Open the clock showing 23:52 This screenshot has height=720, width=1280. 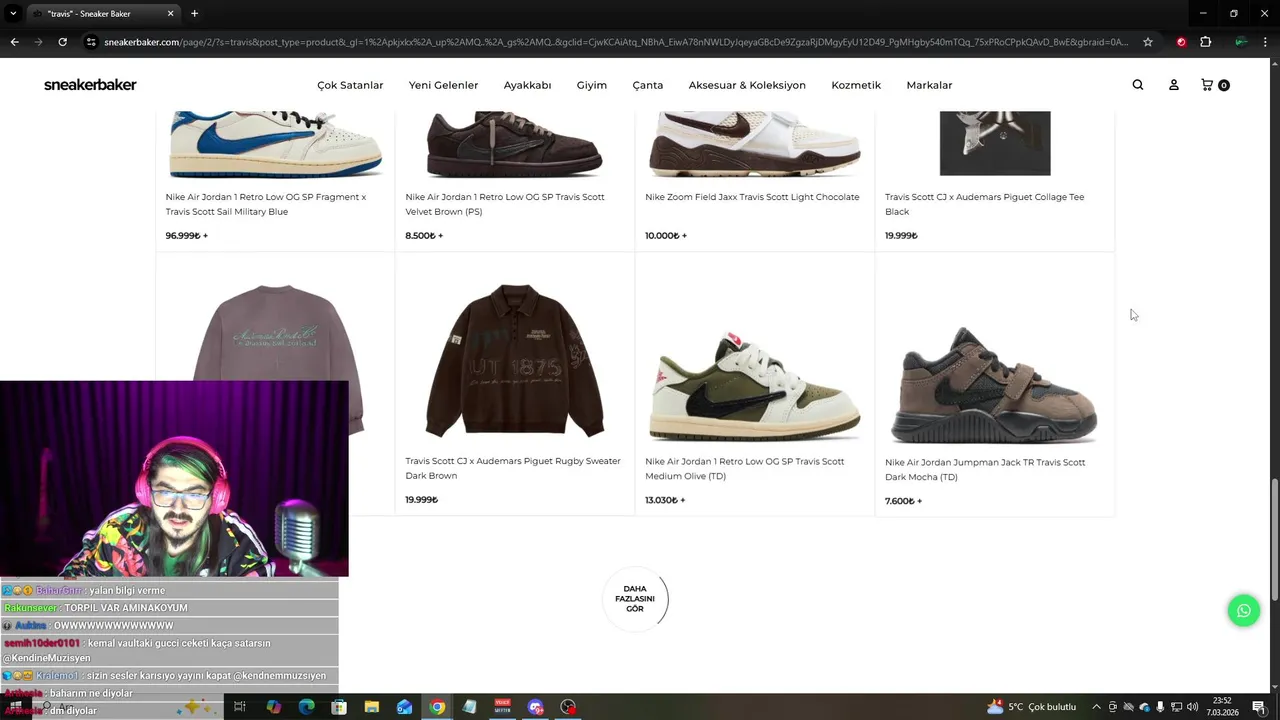tap(1222, 707)
